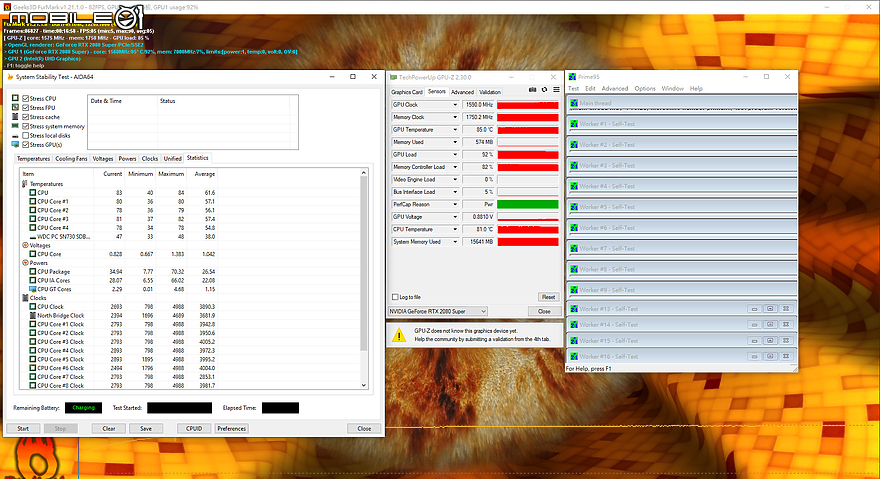Open AIDA64 Preferences
This screenshot has width=880, height=479.
tap(232, 428)
